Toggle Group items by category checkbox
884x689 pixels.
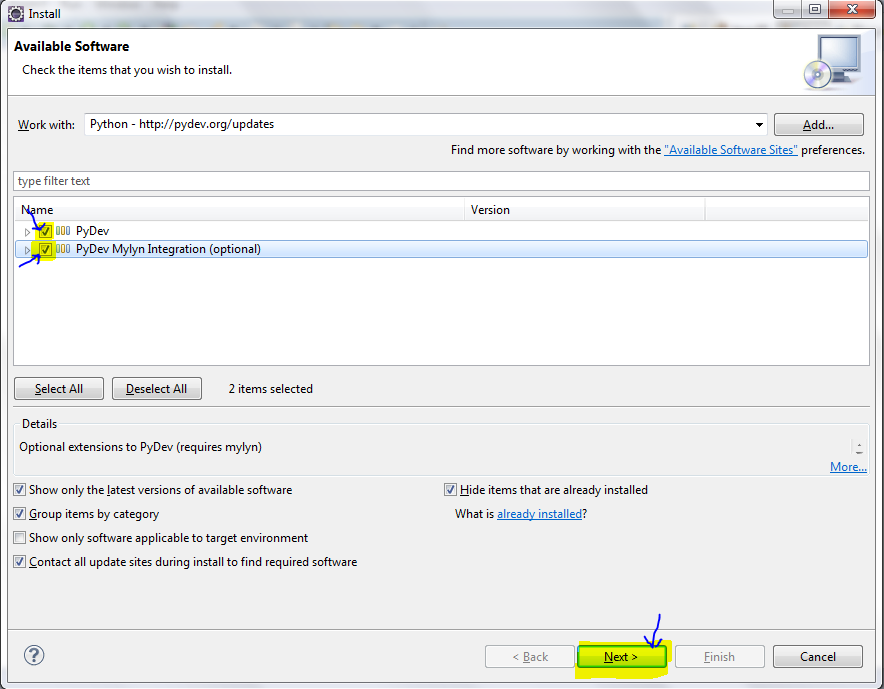coord(20,514)
